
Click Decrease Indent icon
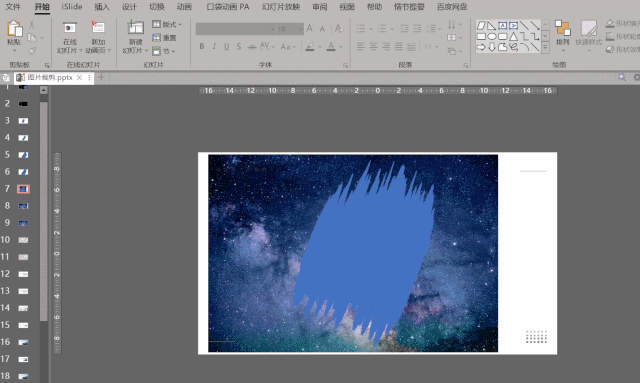[404, 29]
